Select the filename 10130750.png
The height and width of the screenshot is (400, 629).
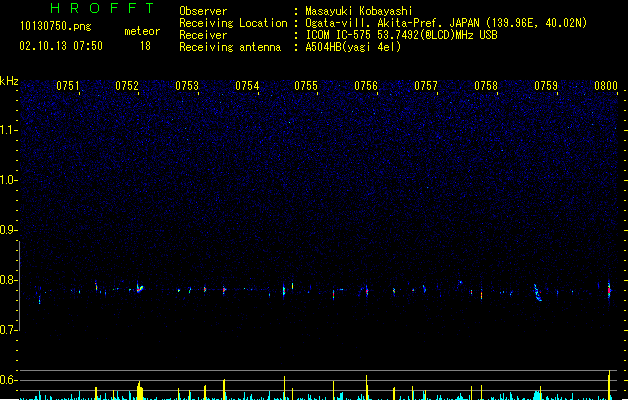click(55, 26)
